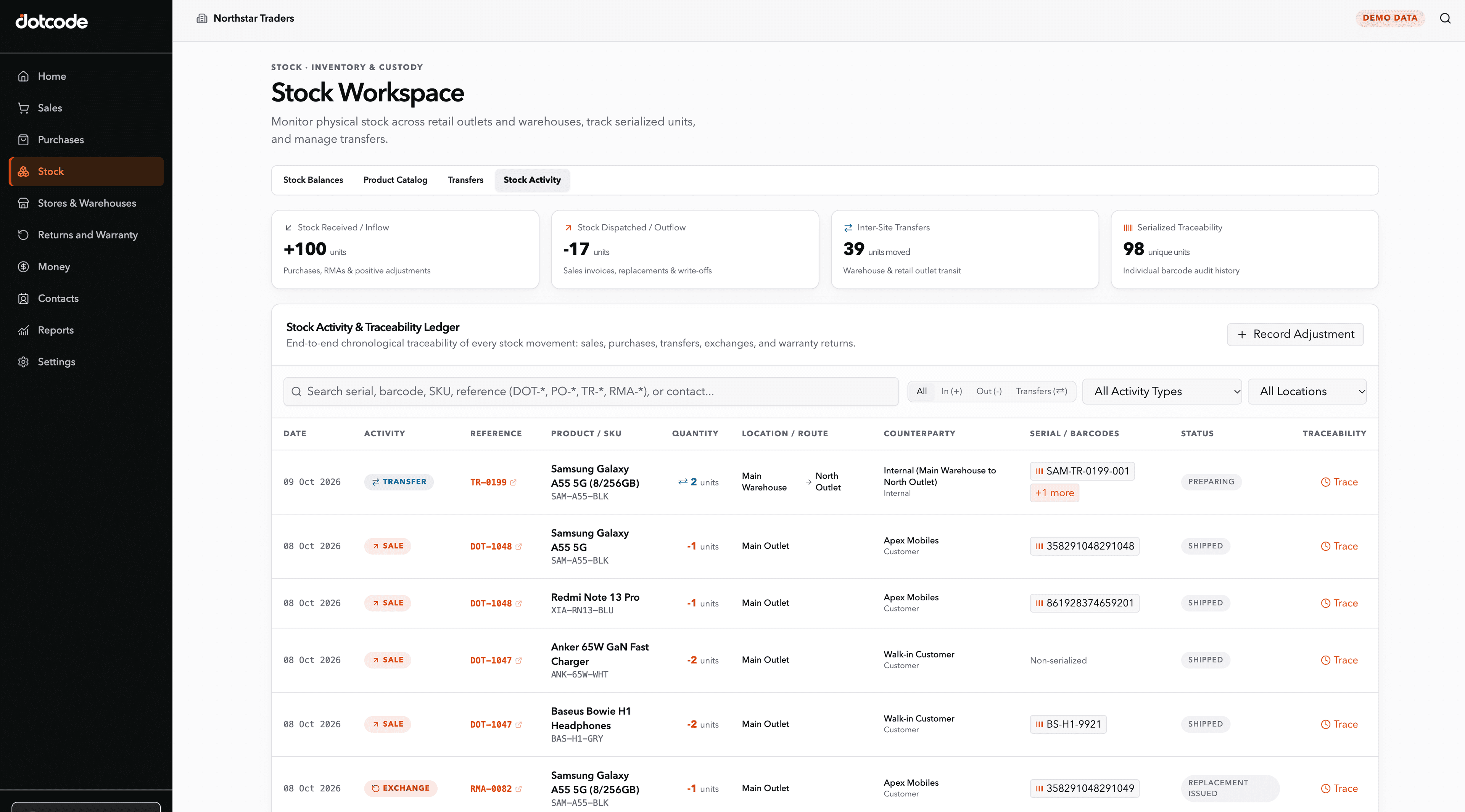
Task: Open Contacts in the sidebar
Action: click(x=87, y=299)
